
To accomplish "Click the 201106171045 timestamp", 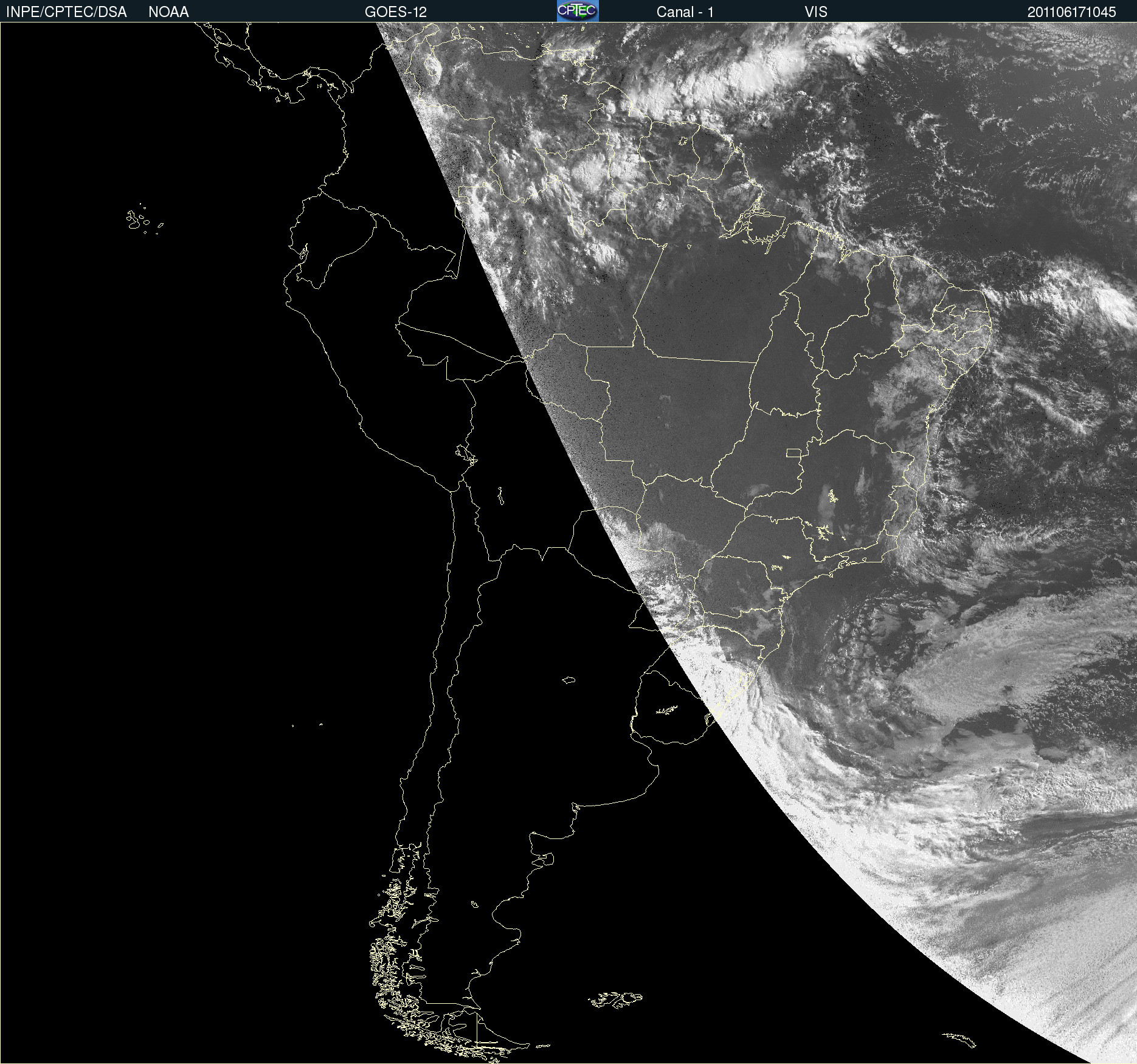I will 1072,12.
